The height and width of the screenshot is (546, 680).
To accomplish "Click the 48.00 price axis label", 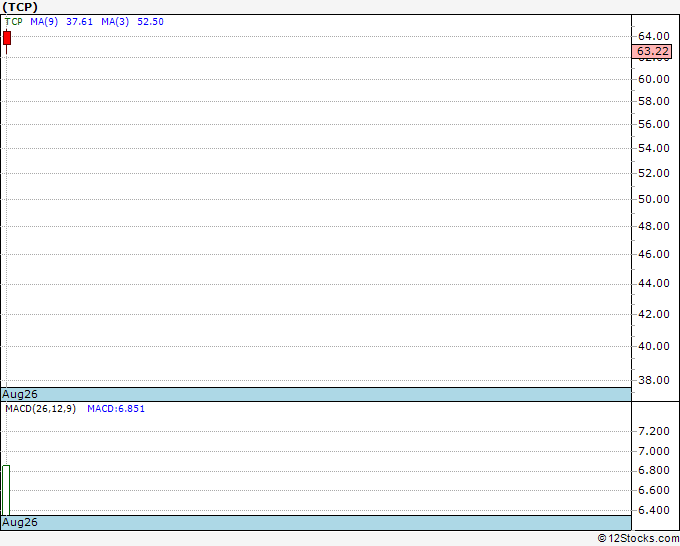I will (654, 226).
